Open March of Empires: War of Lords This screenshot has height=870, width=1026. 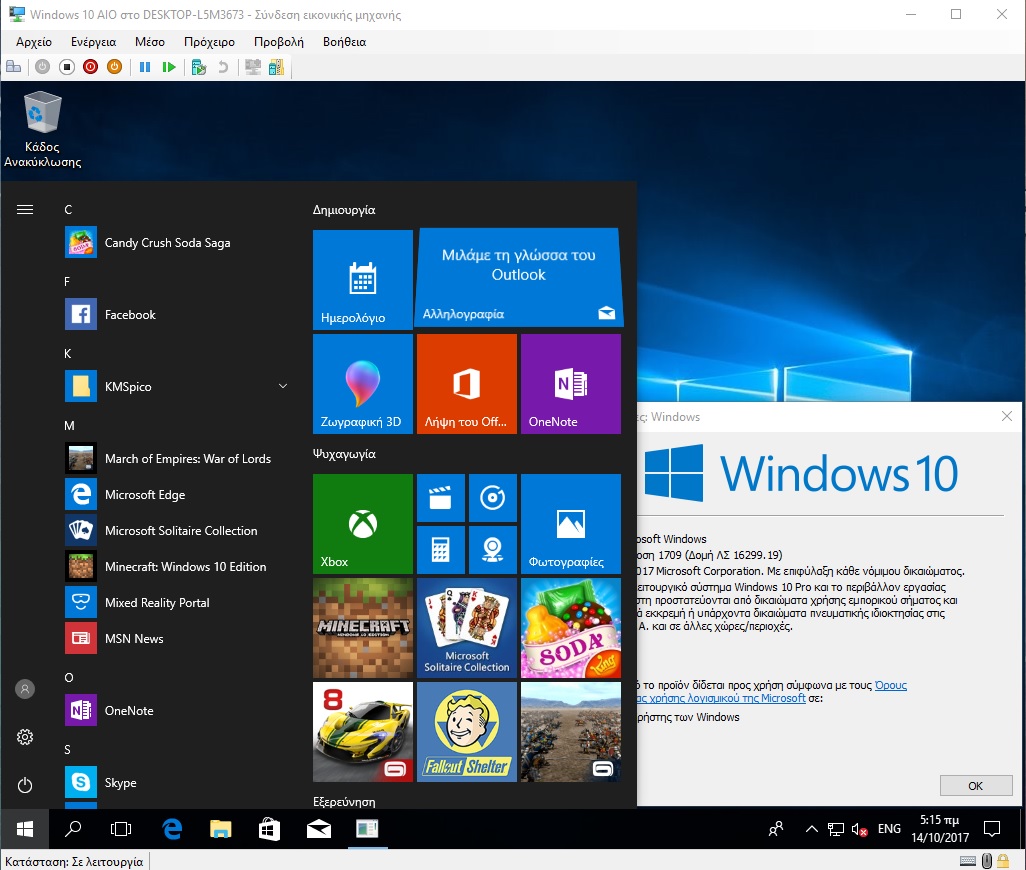tap(177, 459)
